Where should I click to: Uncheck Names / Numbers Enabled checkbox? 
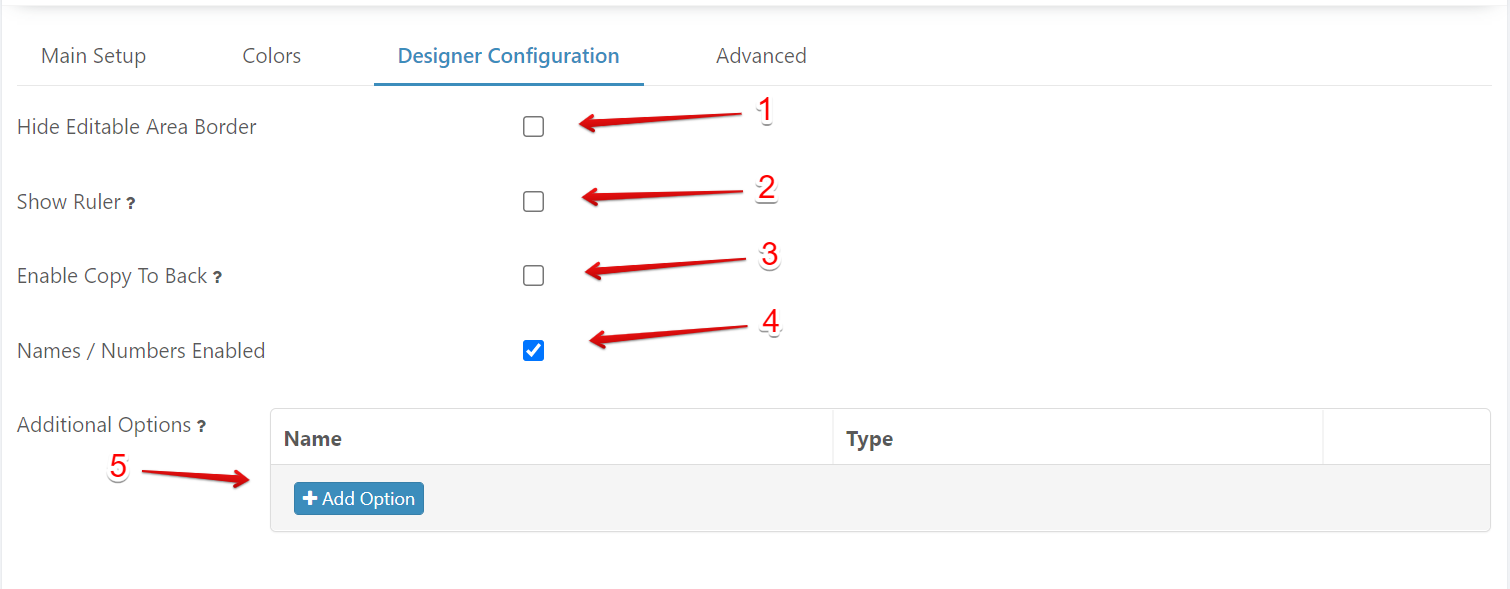click(x=533, y=351)
